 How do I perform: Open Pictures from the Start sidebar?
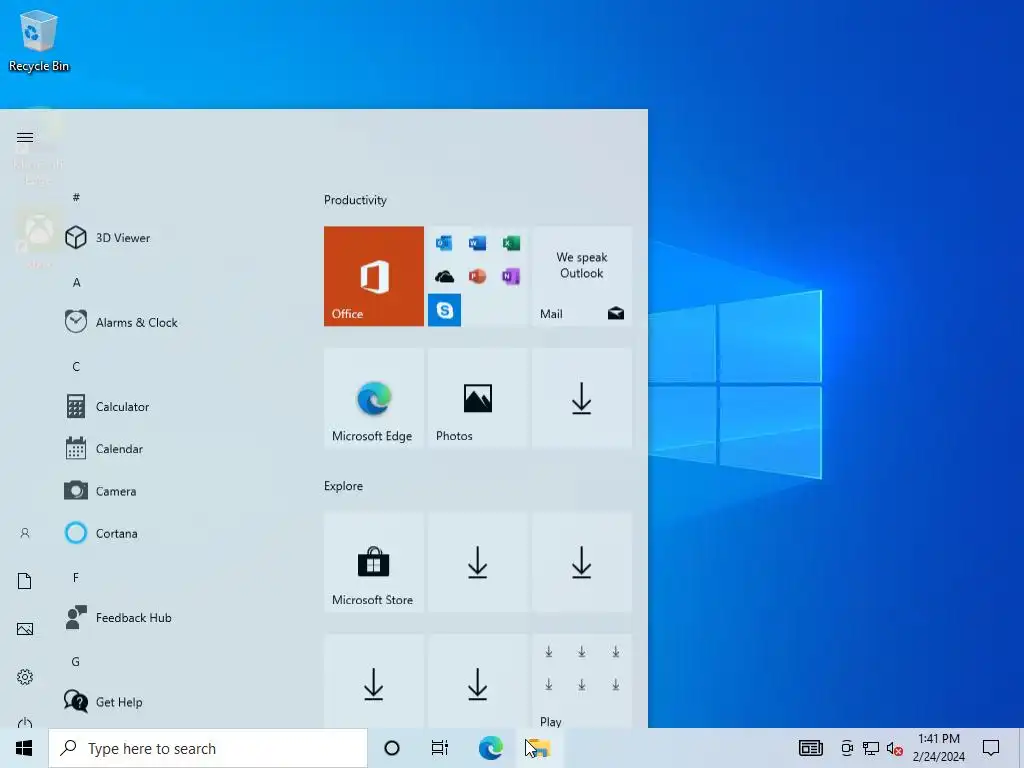tap(25, 629)
